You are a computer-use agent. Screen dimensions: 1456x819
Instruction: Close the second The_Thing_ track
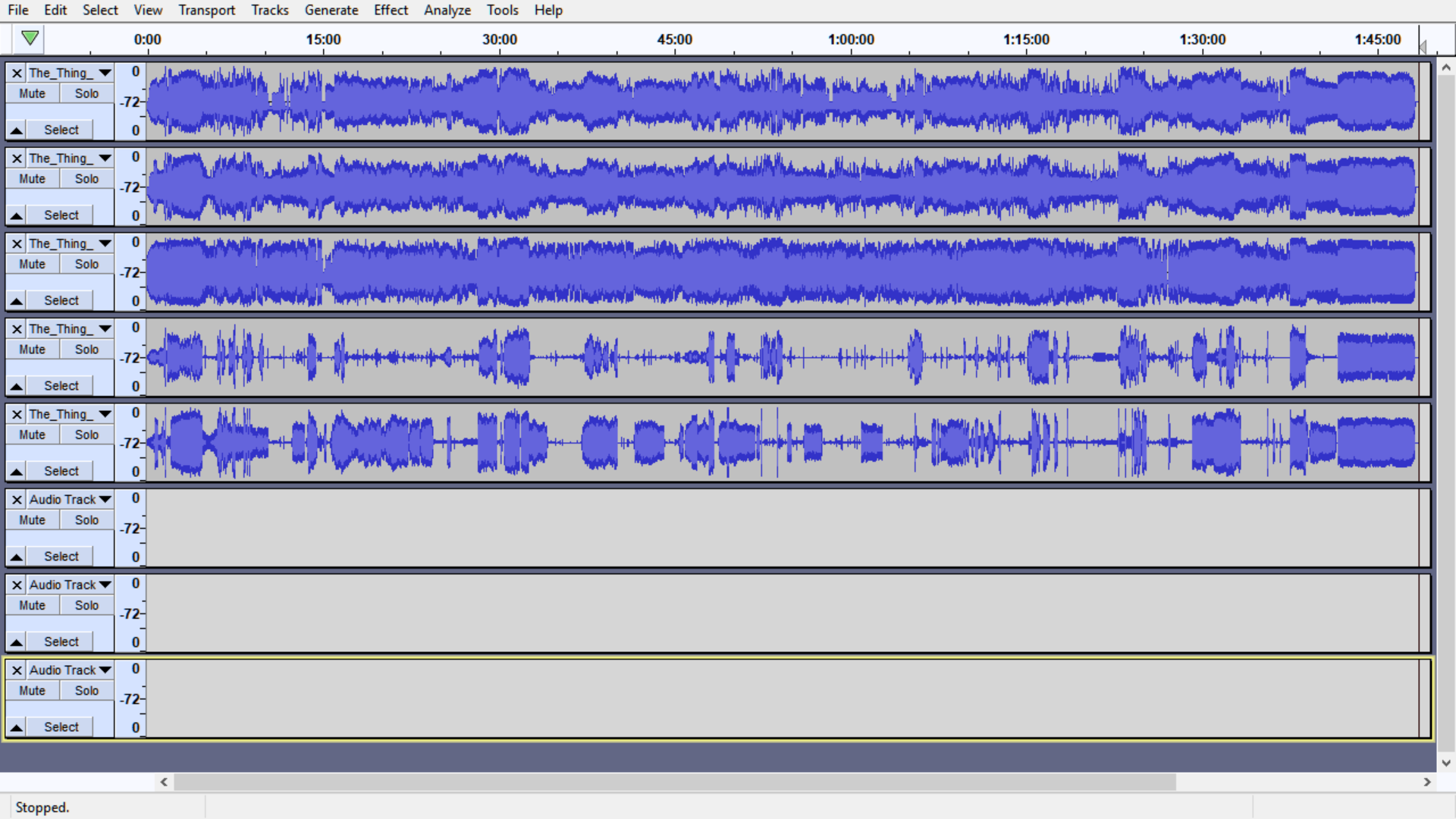click(17, 158)
